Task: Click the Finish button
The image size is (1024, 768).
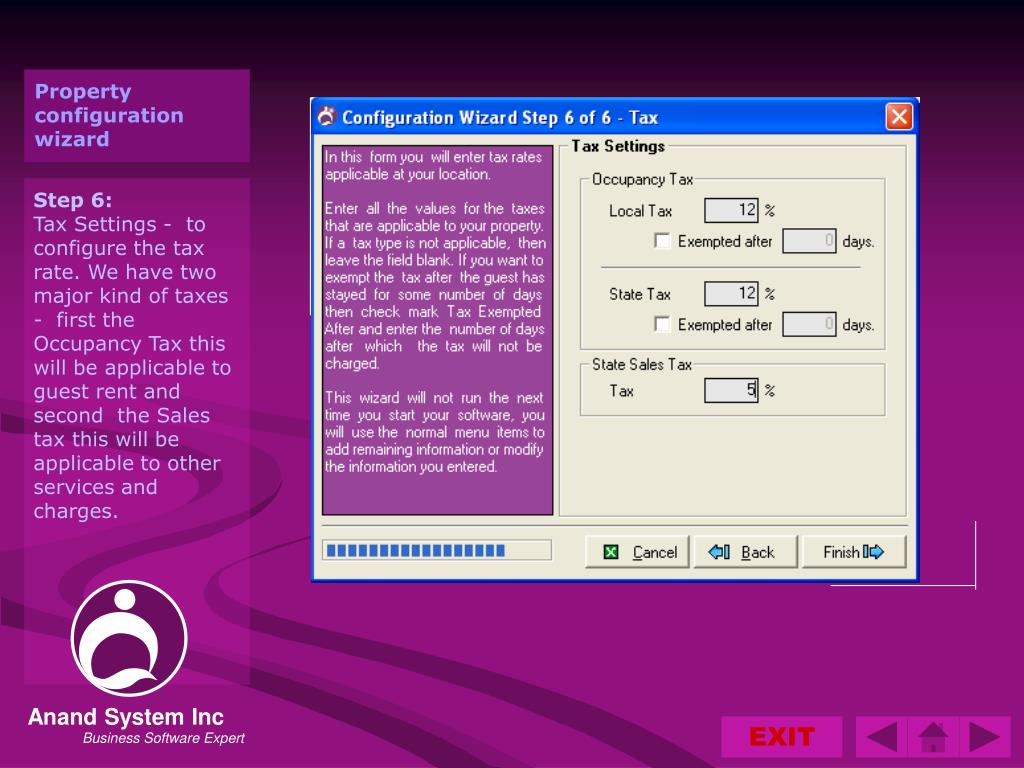Action: [854, 552]
